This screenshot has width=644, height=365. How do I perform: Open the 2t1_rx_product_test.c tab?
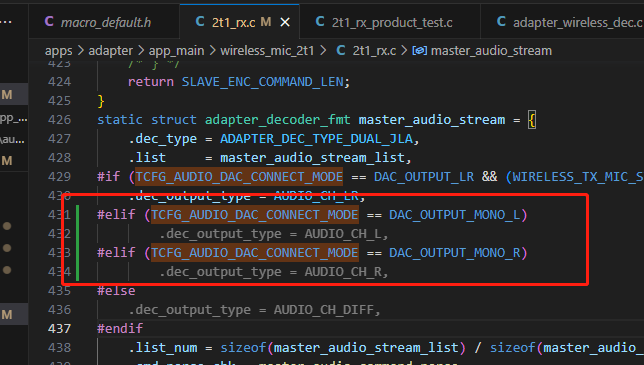pos(384,22)
